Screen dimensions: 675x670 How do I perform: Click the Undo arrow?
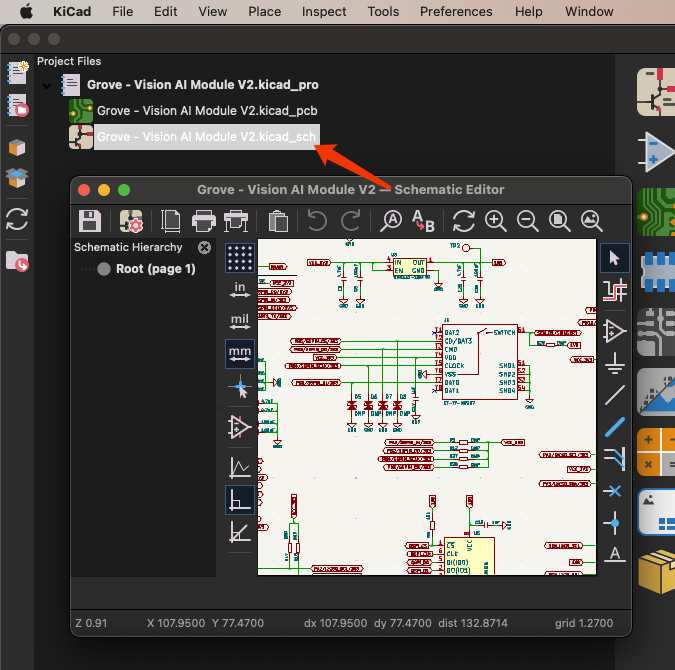[x=317, y=221]
